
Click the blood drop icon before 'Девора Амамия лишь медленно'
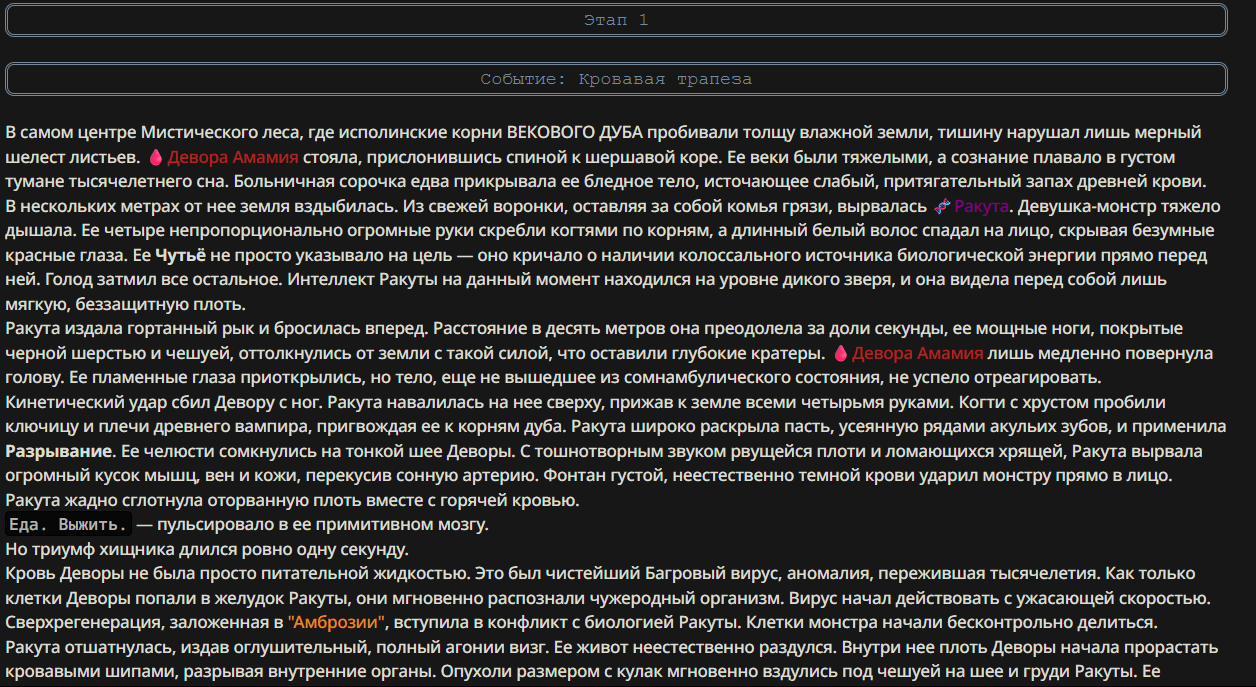click(840, 353)
